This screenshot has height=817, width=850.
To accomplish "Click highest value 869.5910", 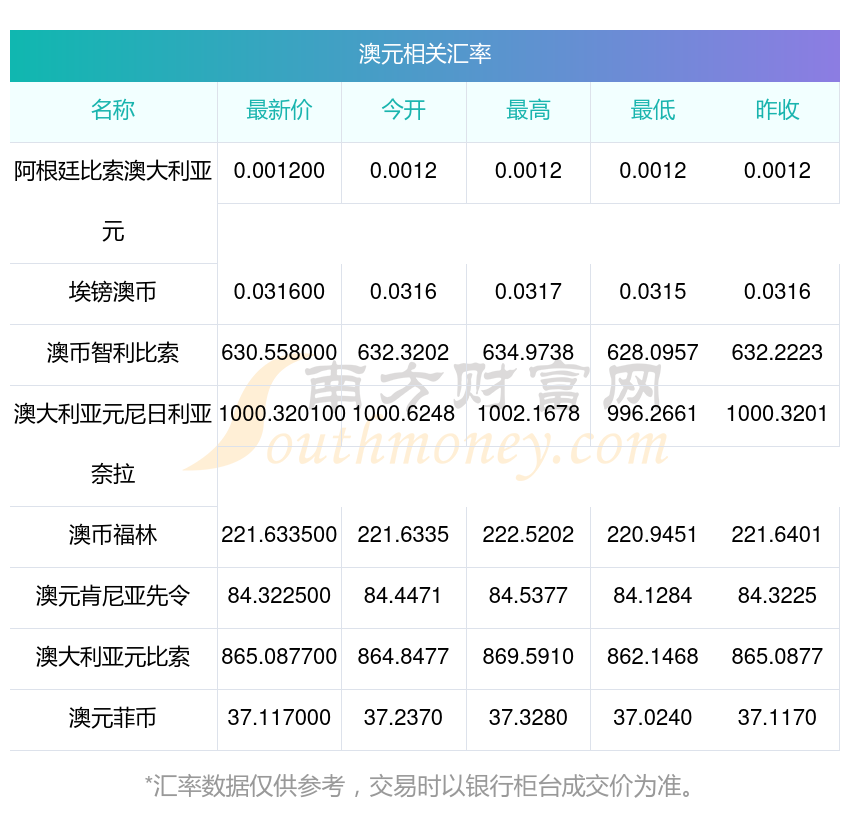I will (528, 657).
